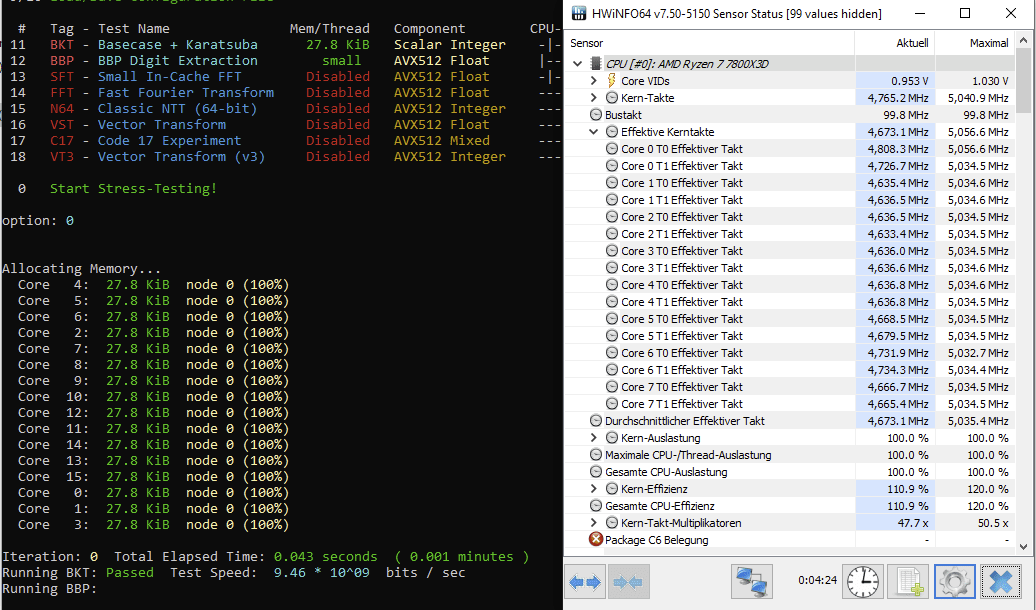Click the icon beside Core 7 T1 Effektiver Takt
This screenshot has height=610, width=1036.
coord(612,404)
